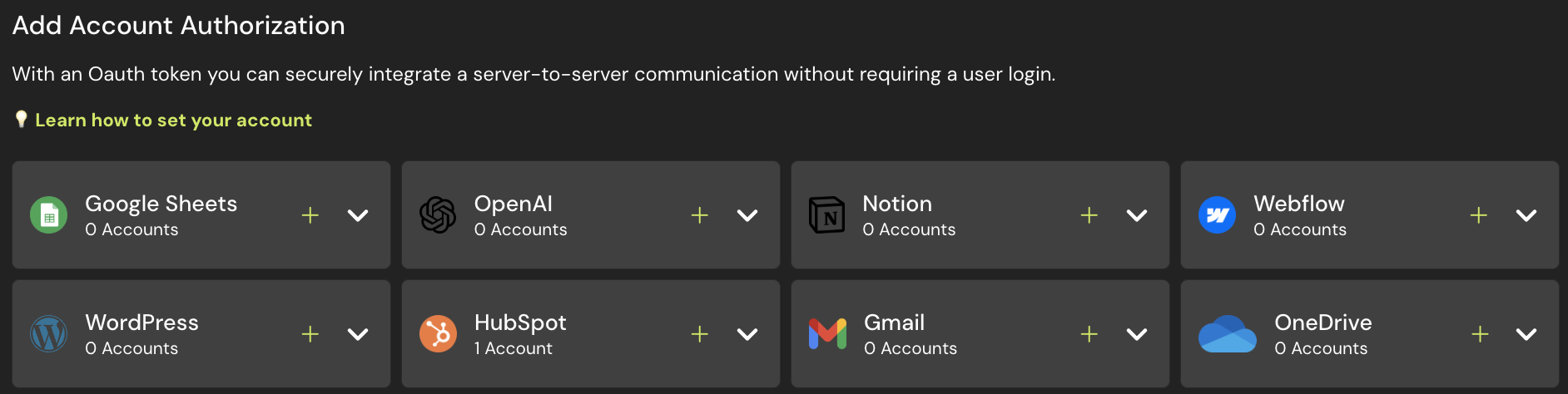Click the HubSpot logo icon
Screen dimensions: 1568x394
tap(438, 334)
